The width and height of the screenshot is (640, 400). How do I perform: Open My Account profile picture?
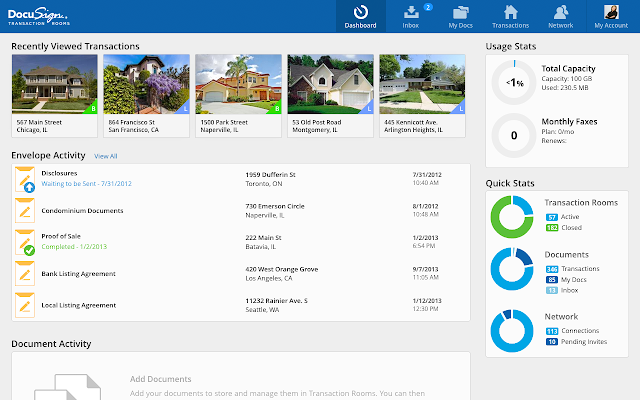point(611,12)
